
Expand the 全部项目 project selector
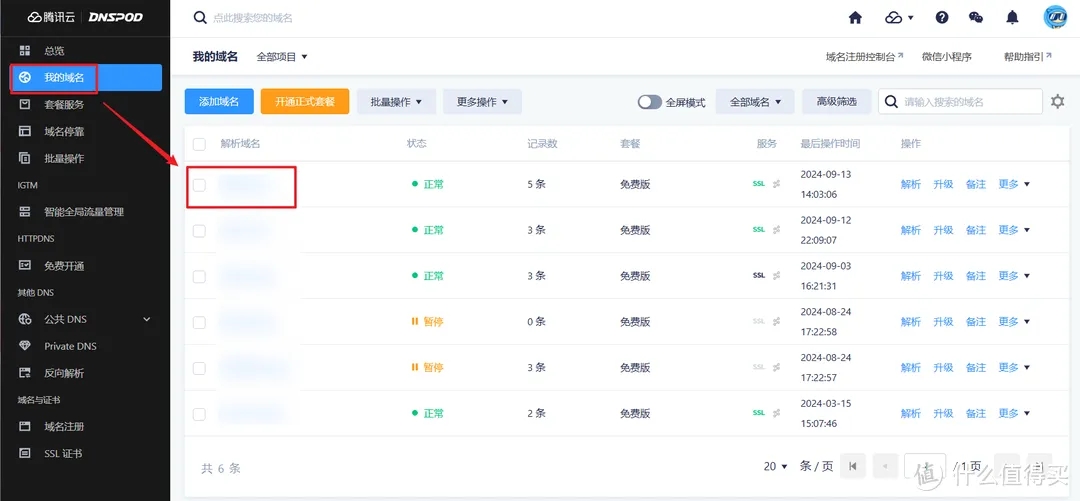pyautogui.click(x=282, y=57)
